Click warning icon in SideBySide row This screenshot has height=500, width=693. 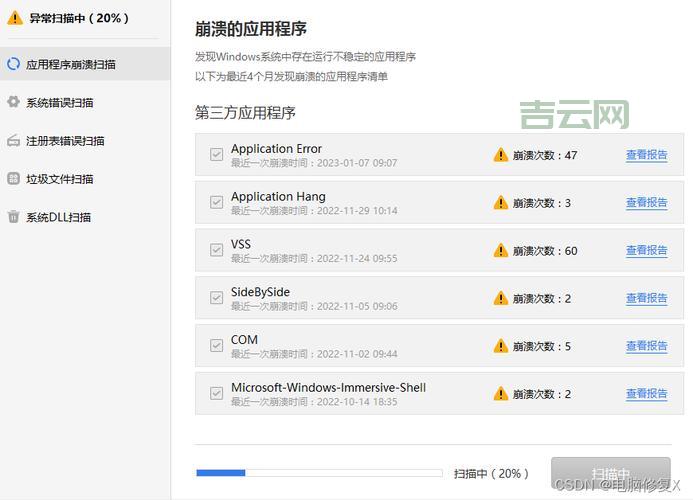click(500, 298)
